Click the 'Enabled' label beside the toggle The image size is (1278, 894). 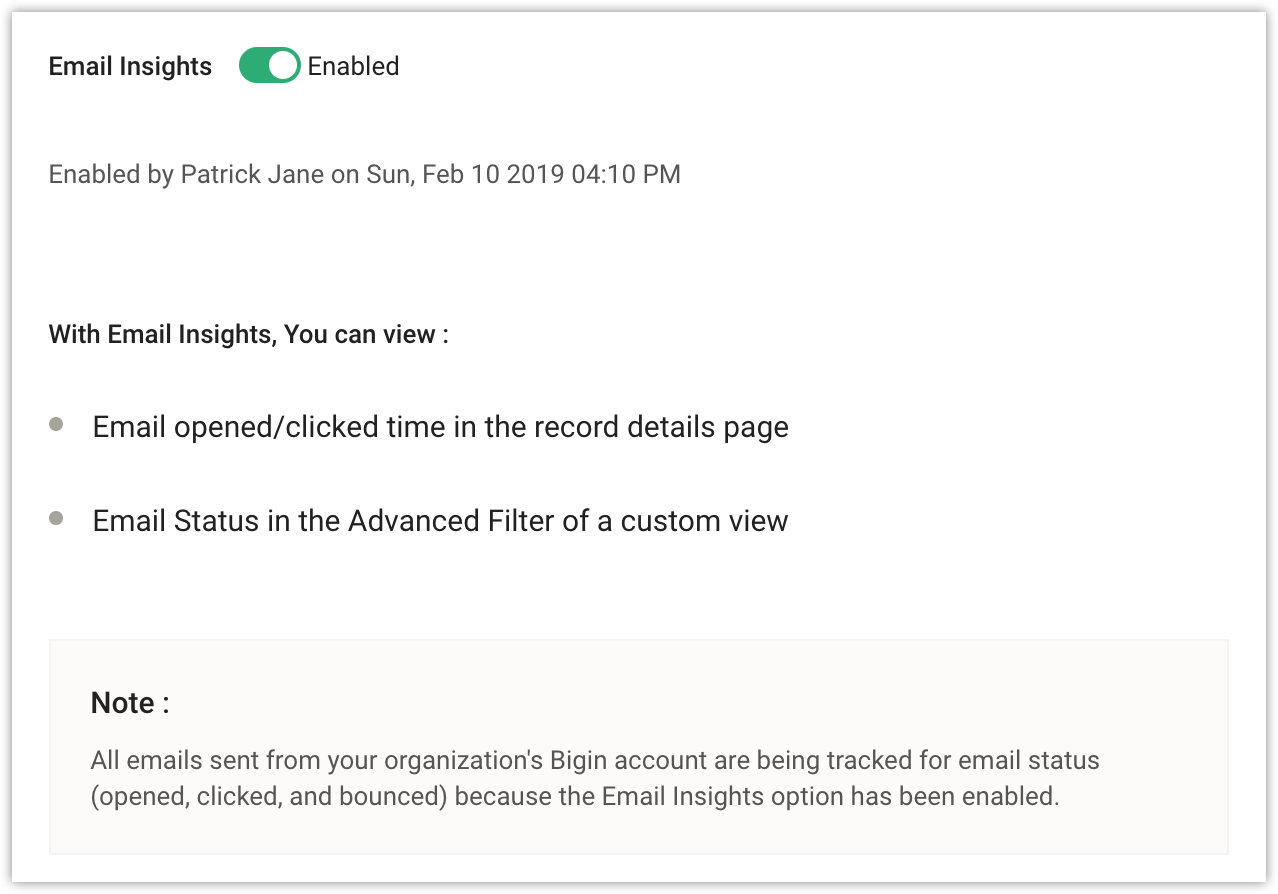point(353,66)
